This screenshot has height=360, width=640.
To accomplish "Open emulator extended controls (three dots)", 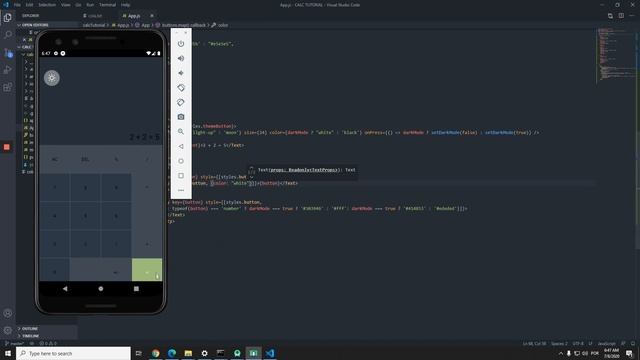I will tap(181, 190).
